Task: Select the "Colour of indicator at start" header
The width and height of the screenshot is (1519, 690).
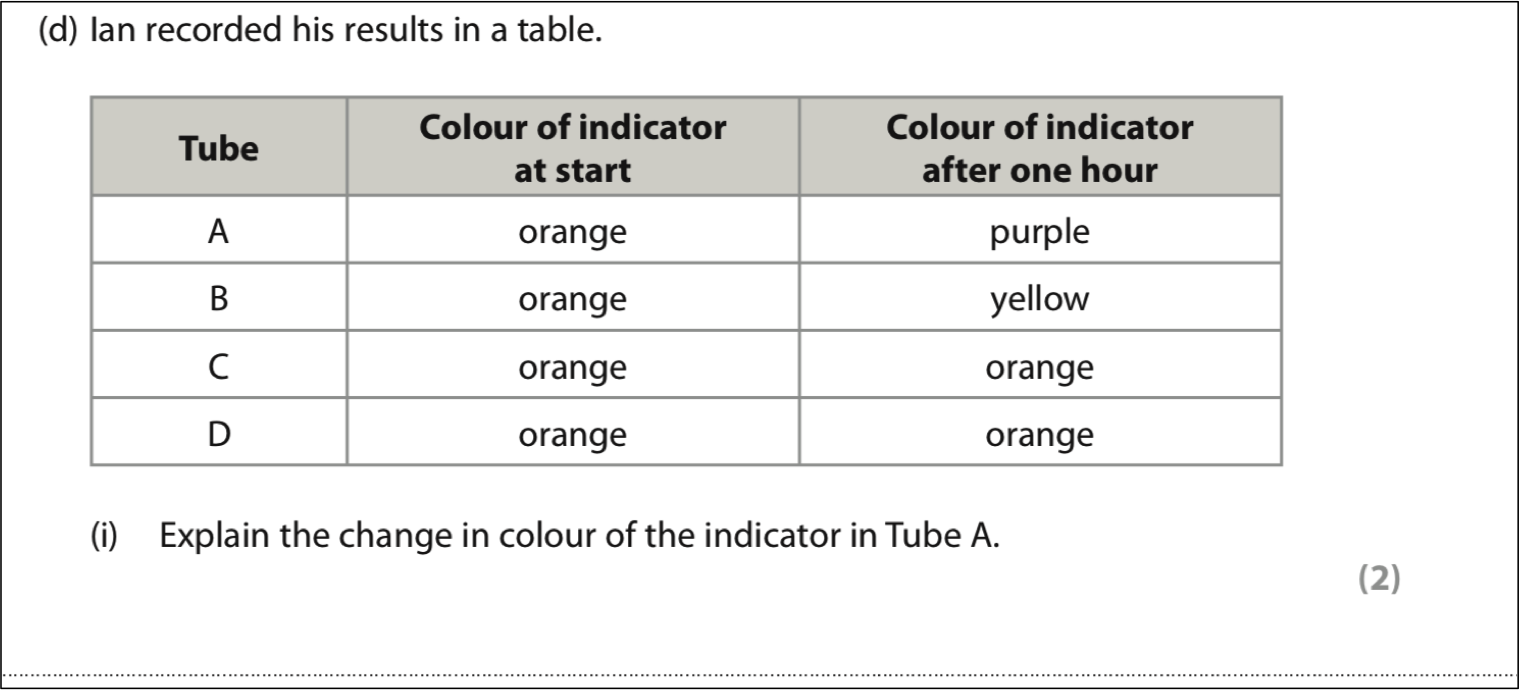Action: click(573, 148)
